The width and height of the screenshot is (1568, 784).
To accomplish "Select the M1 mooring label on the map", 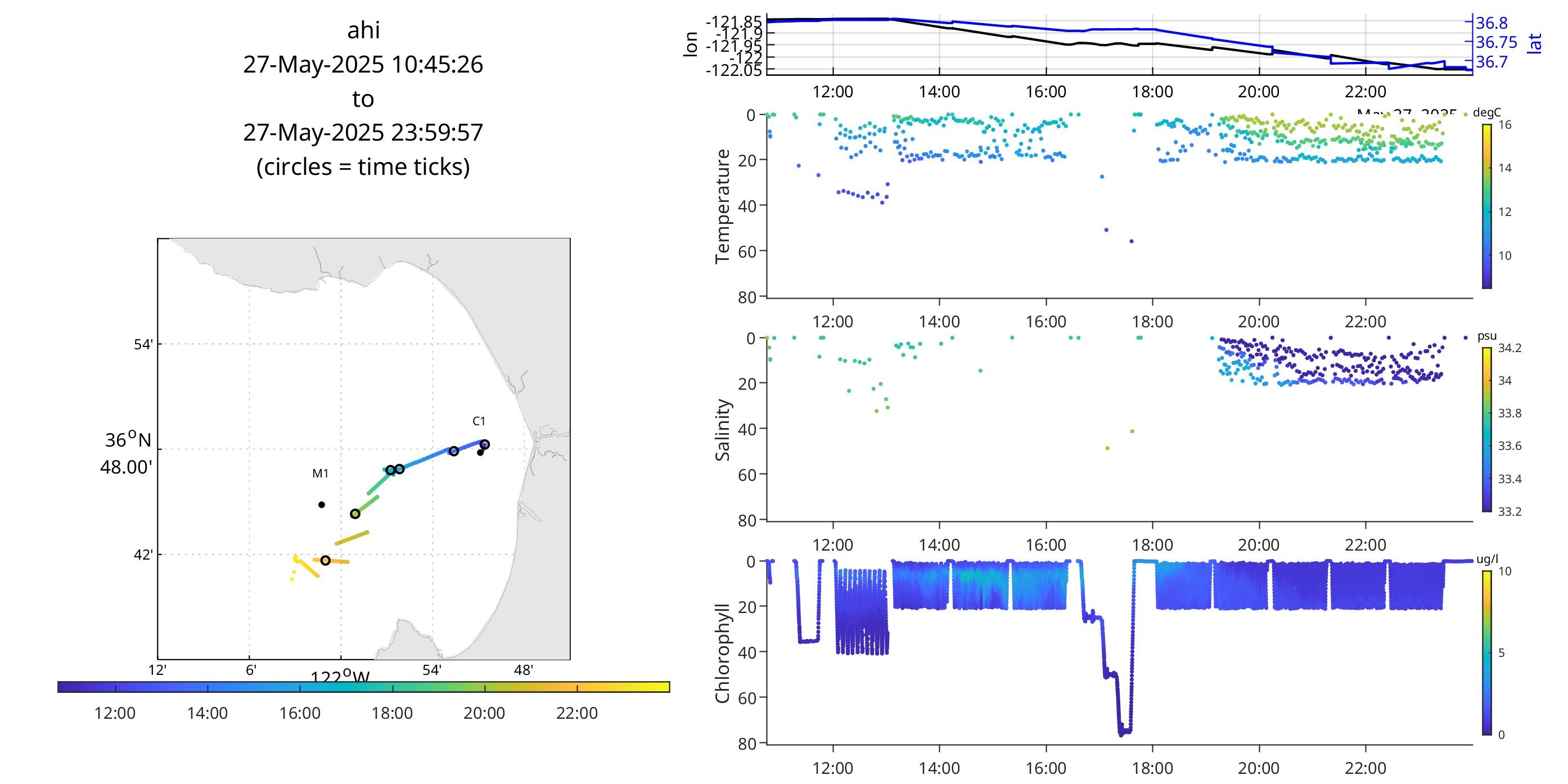I will [x=320, y=473].
